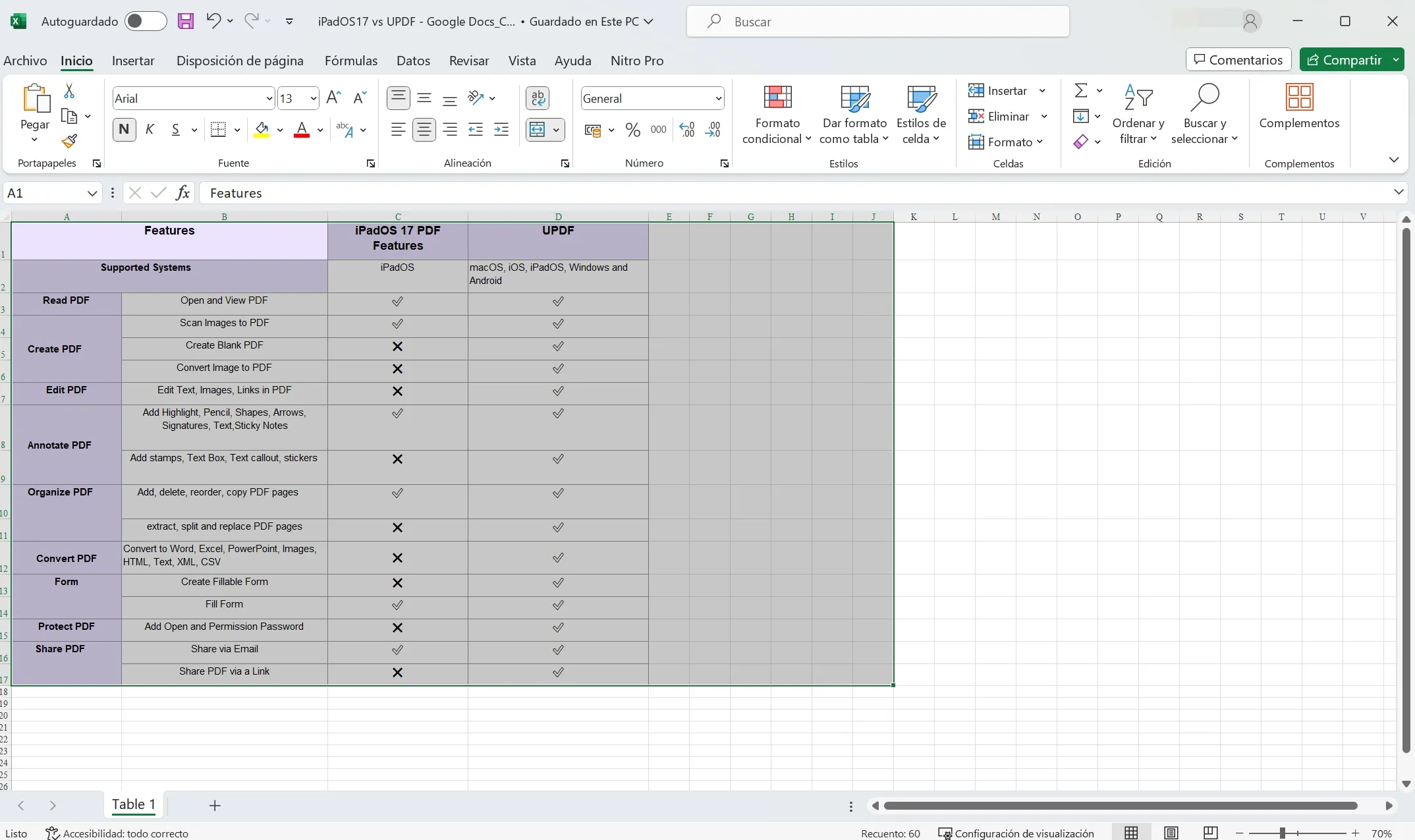The image size is (1415, 840).
Task: Open Dar formato como tabla dropdown
Action: [x=854, y=115]
